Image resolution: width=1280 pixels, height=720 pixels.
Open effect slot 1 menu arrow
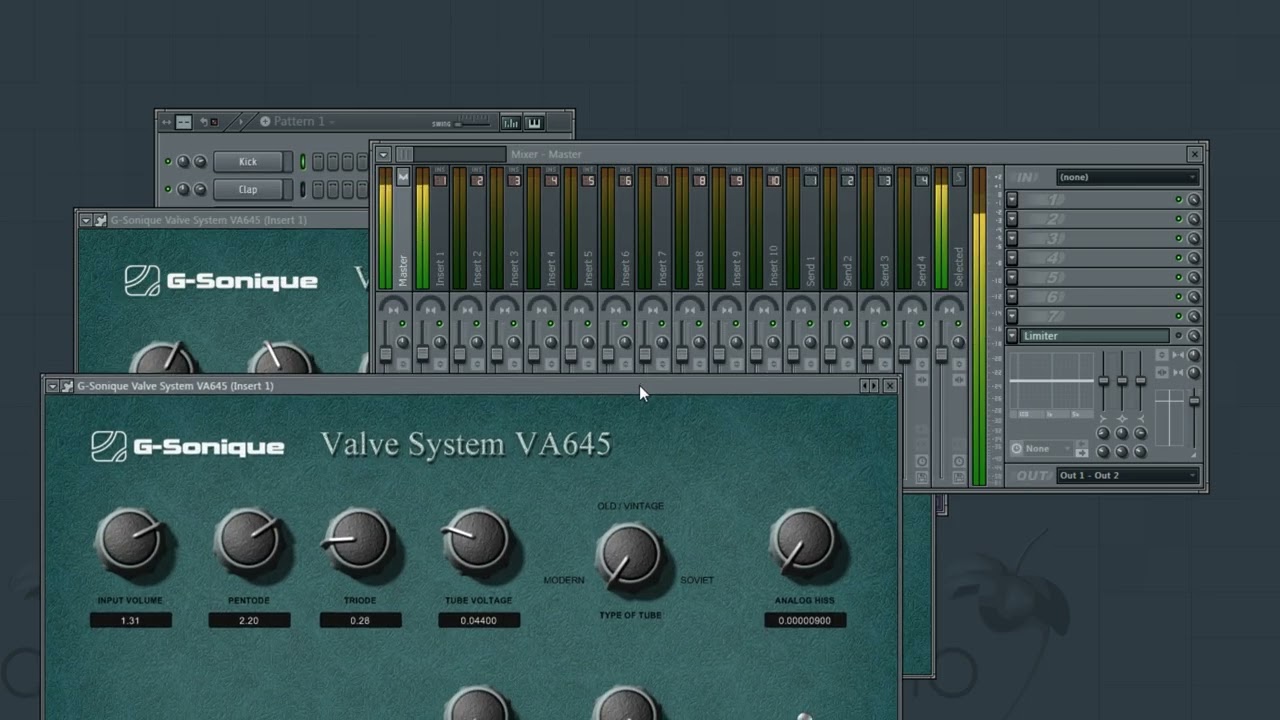[1012, 200]
